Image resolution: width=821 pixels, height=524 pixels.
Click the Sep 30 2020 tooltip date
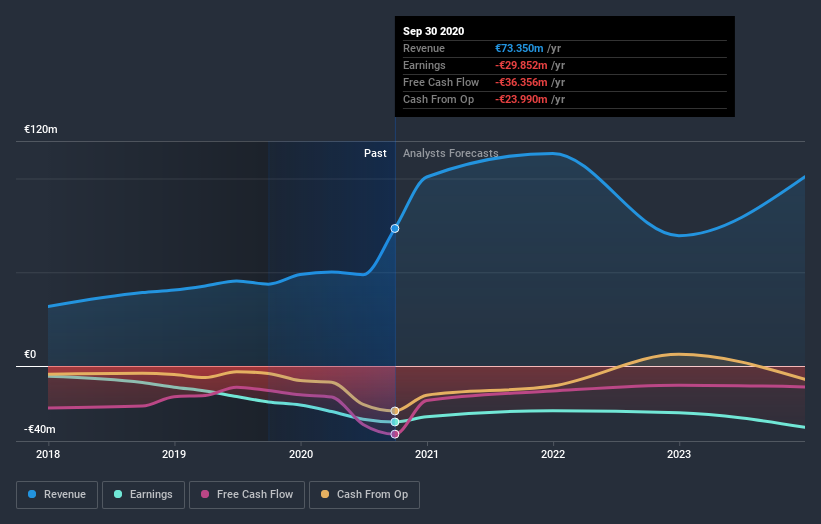click(x=434, y=31)
